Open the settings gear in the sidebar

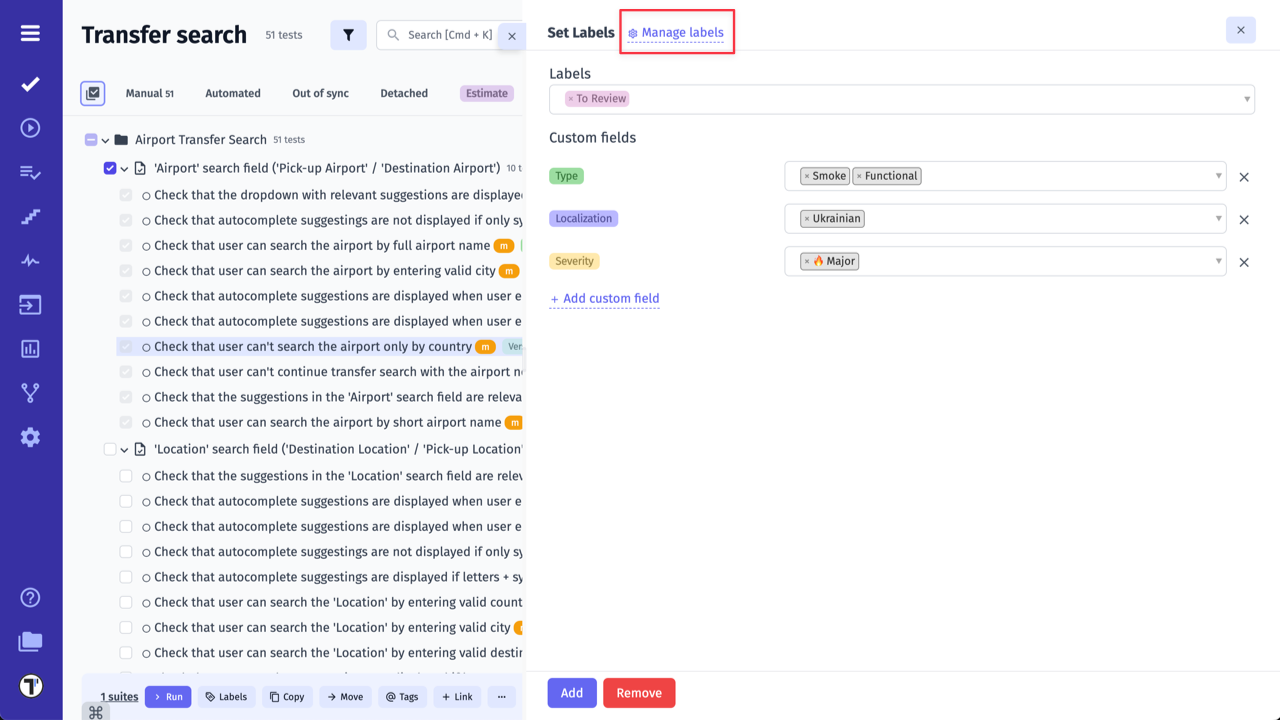click(x=30, y=437)
